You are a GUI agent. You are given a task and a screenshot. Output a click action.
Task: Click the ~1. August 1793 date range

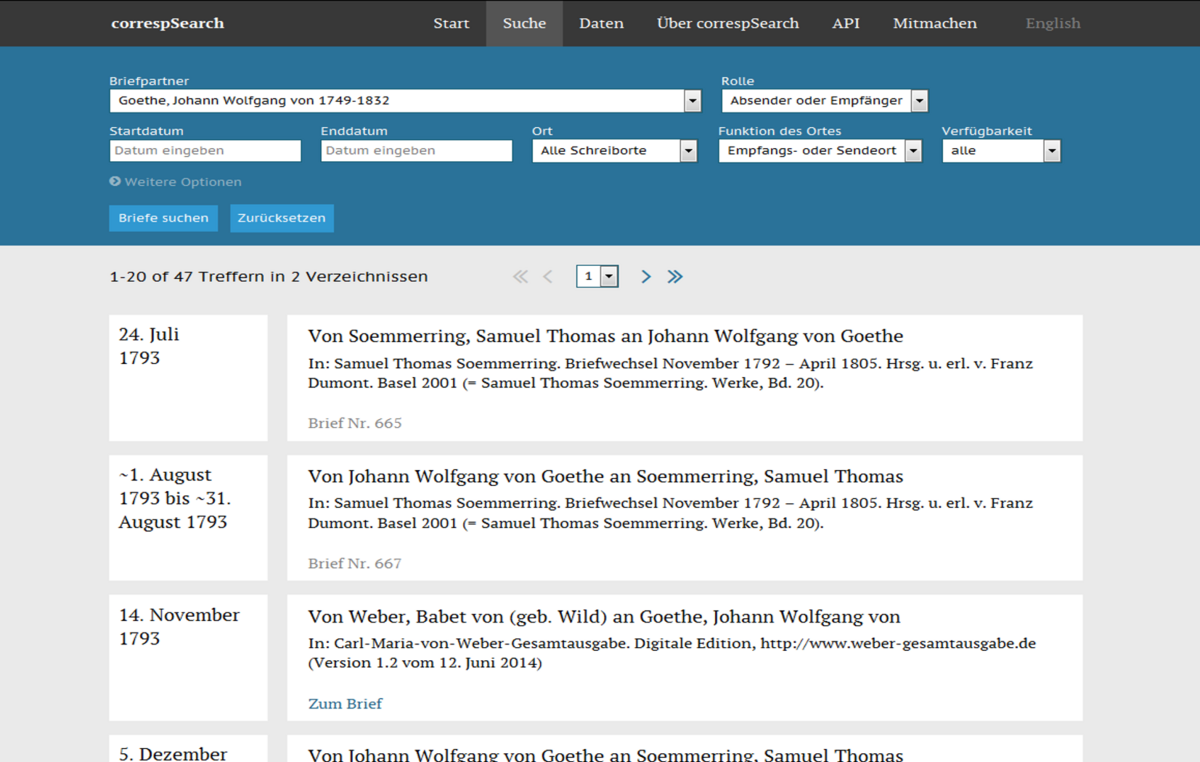click(176, 498)
